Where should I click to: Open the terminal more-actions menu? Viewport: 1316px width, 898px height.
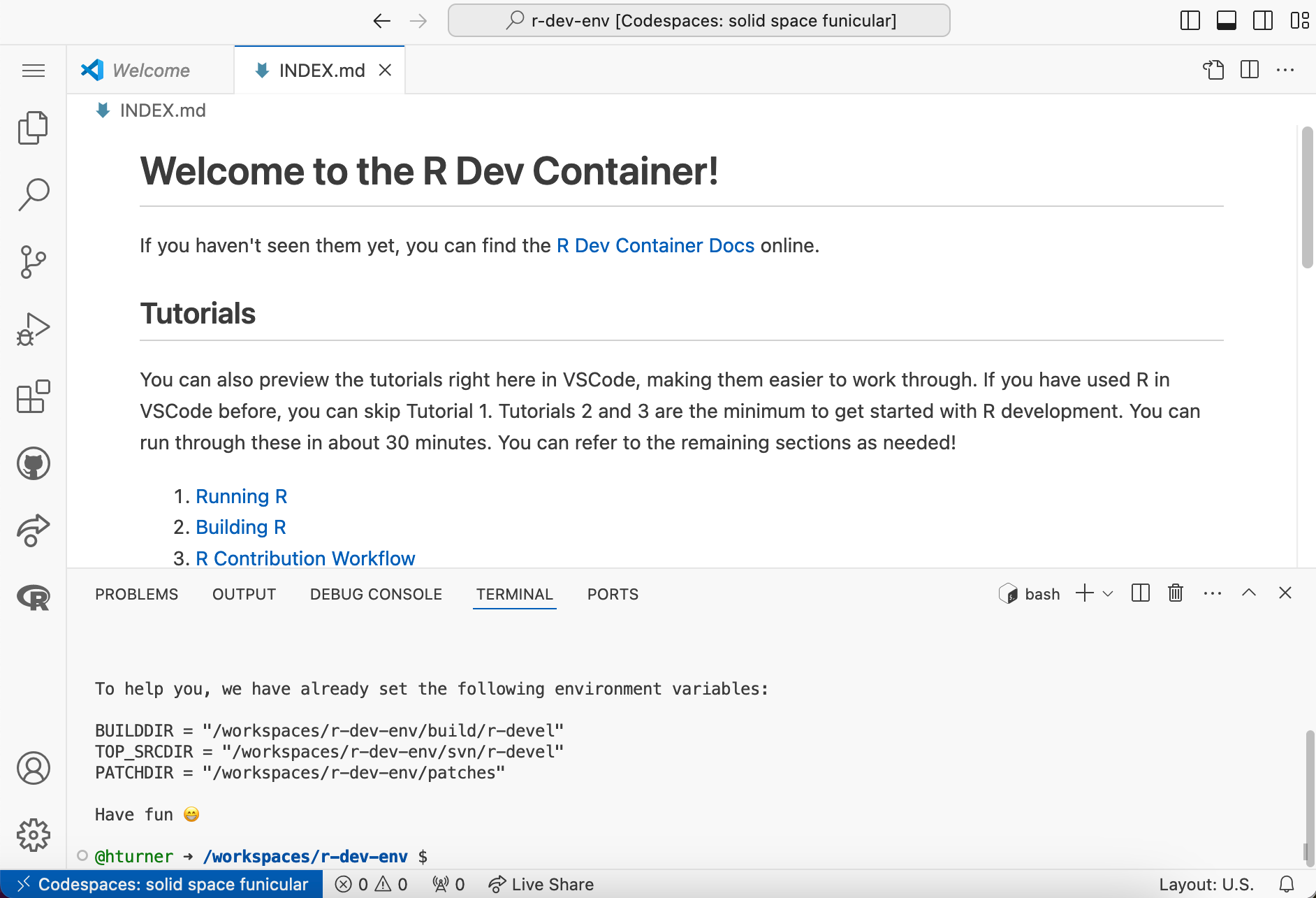[1212, 593]
